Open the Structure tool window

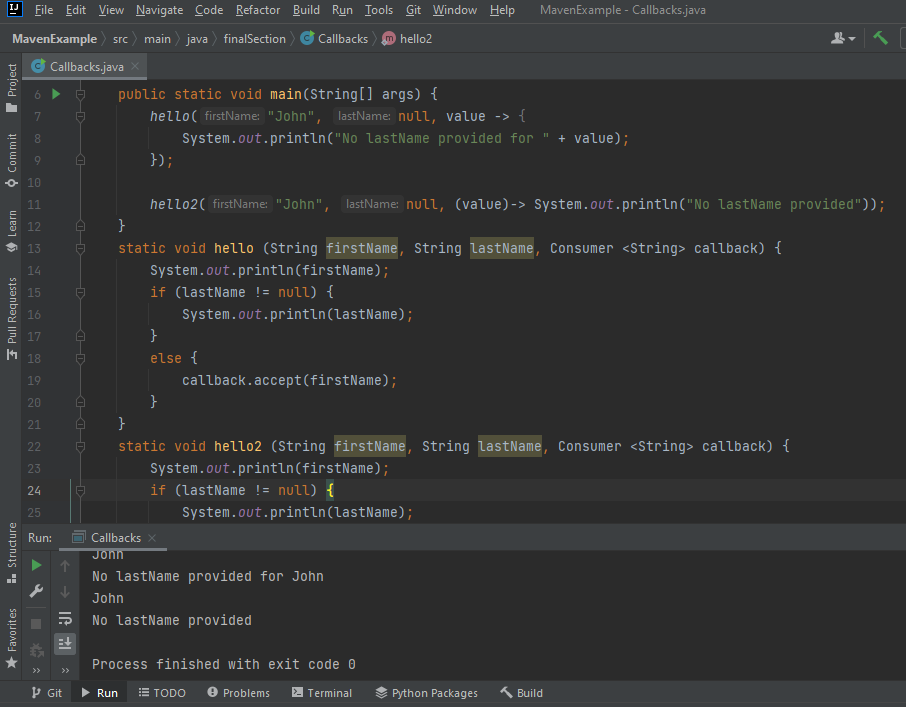click(12, 553)
